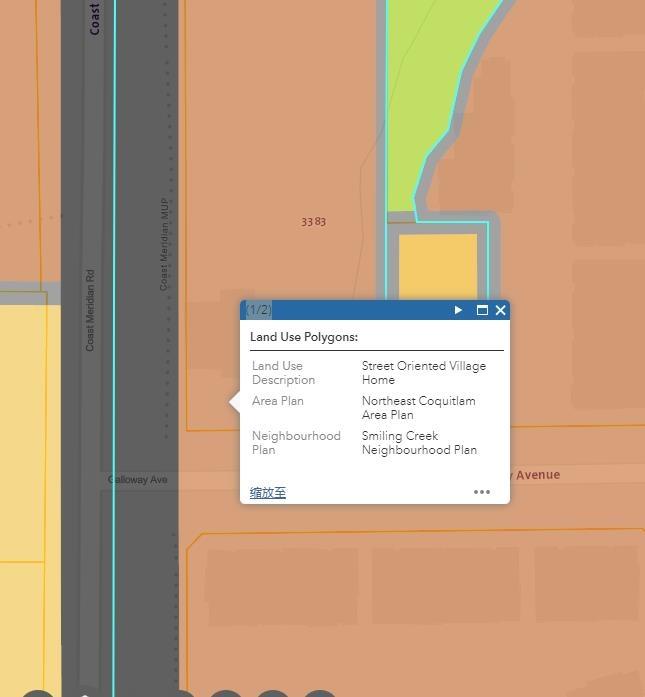Viewport: 645px width, 697px height.
Task: Click Smiling Creek Neighbourhood Plan value
Action: click(x=419, y=443)
